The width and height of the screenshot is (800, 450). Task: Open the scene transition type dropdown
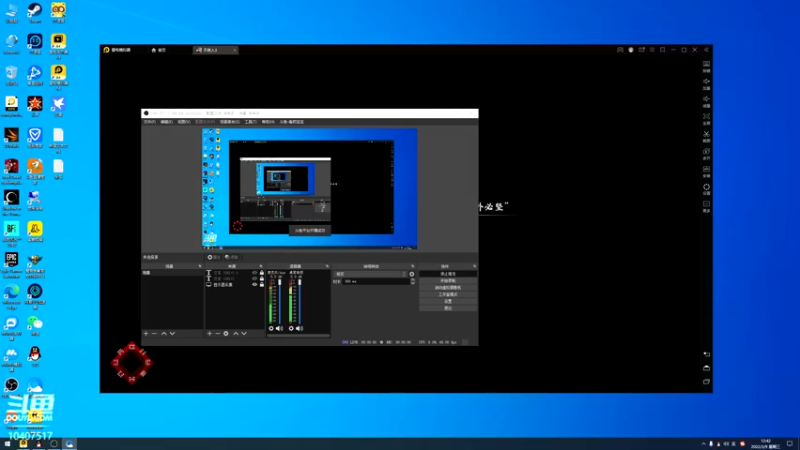pyautogui.click(x=370, y=274)
